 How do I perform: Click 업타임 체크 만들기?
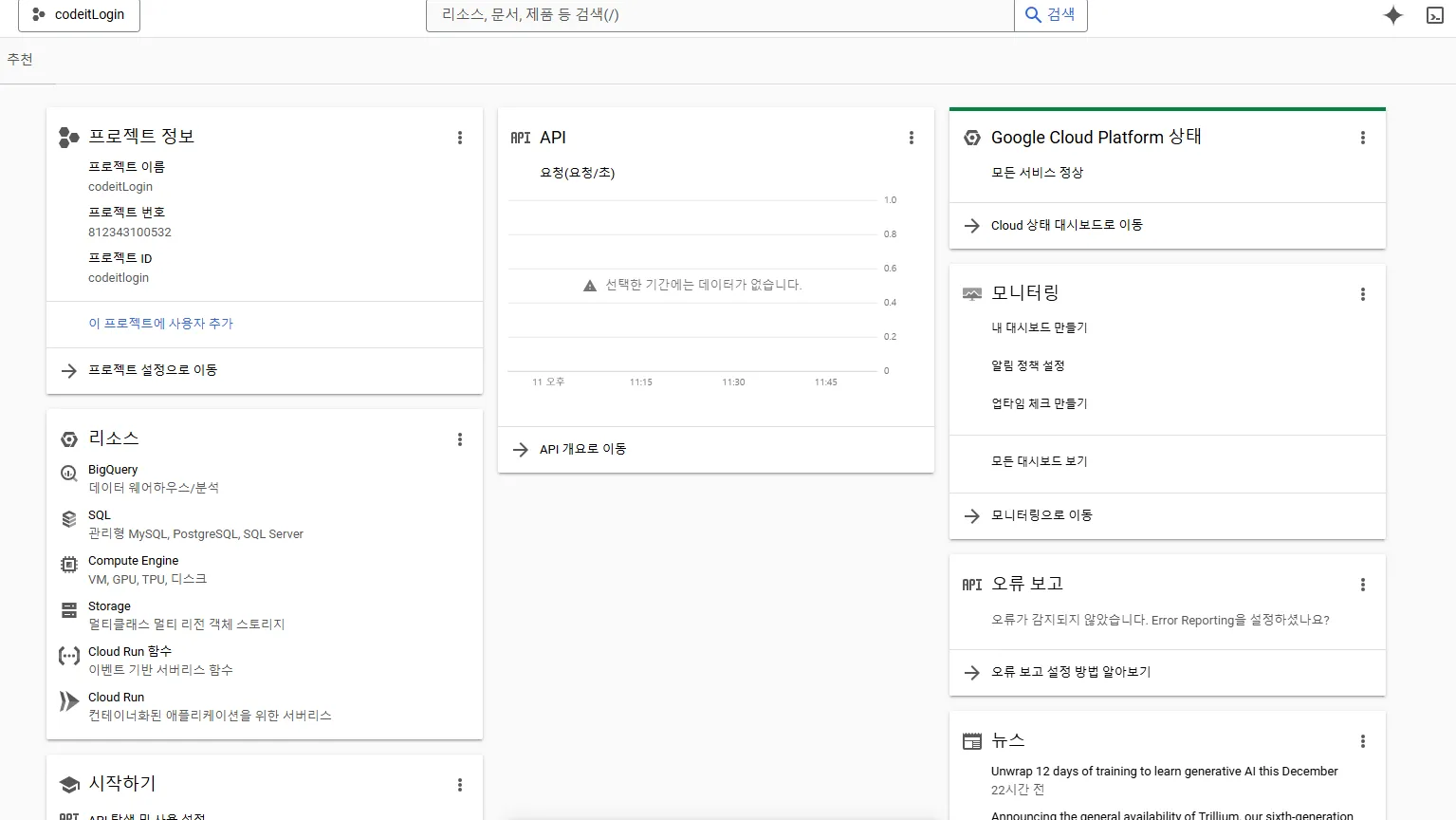click(1039, 403)
